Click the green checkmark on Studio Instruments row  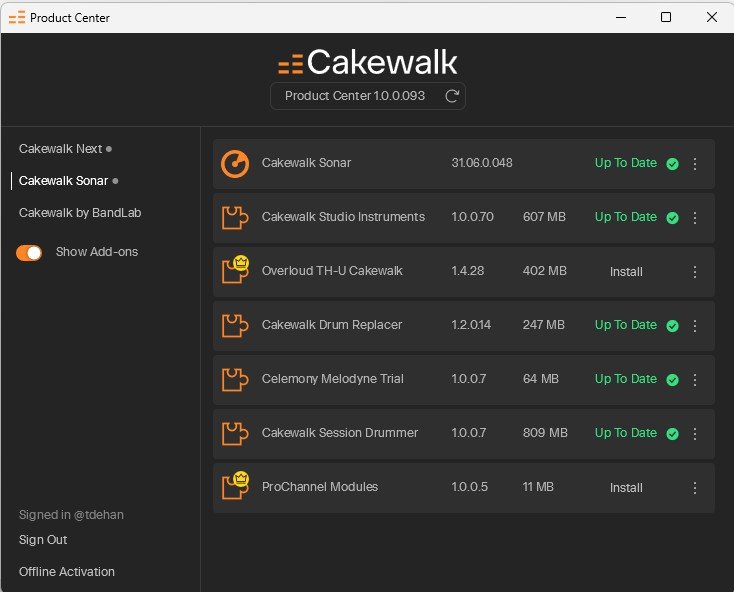coord(673,218)
